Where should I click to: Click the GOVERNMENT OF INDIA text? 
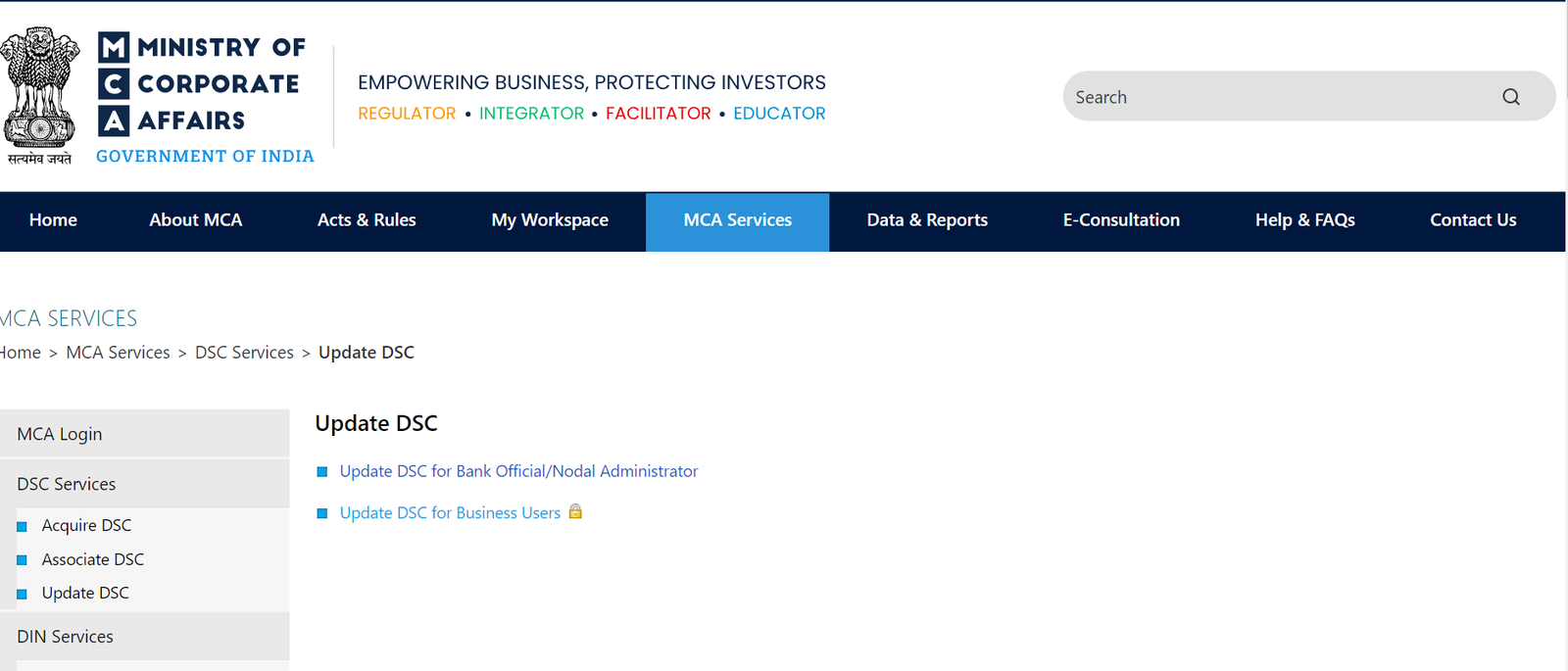[x=205, y=156]
